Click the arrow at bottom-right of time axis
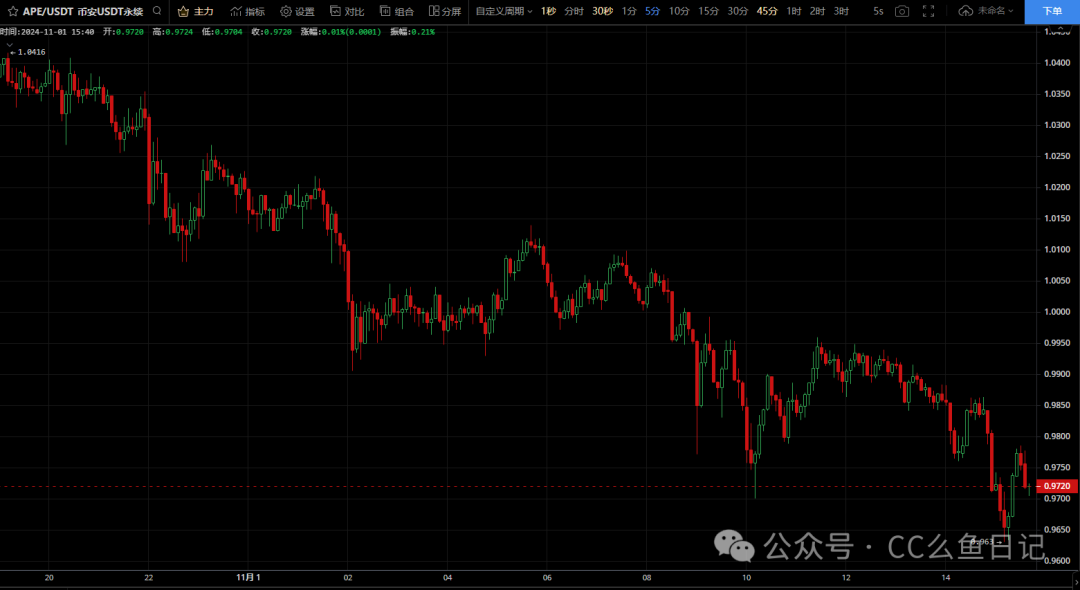 pos(1077,583)
